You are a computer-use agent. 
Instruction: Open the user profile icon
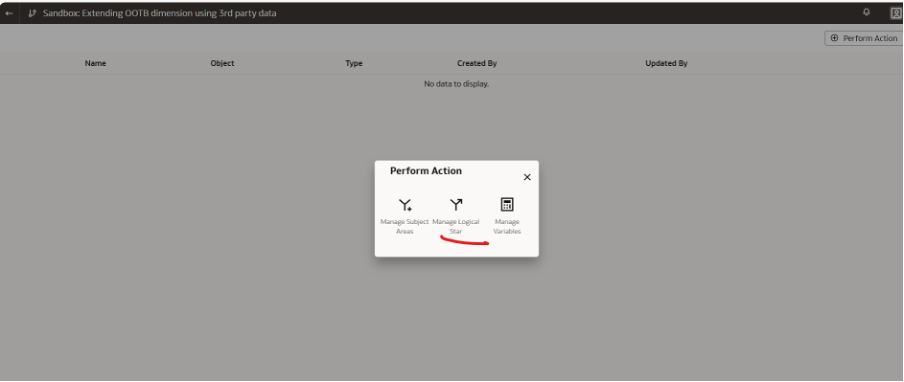897,13
